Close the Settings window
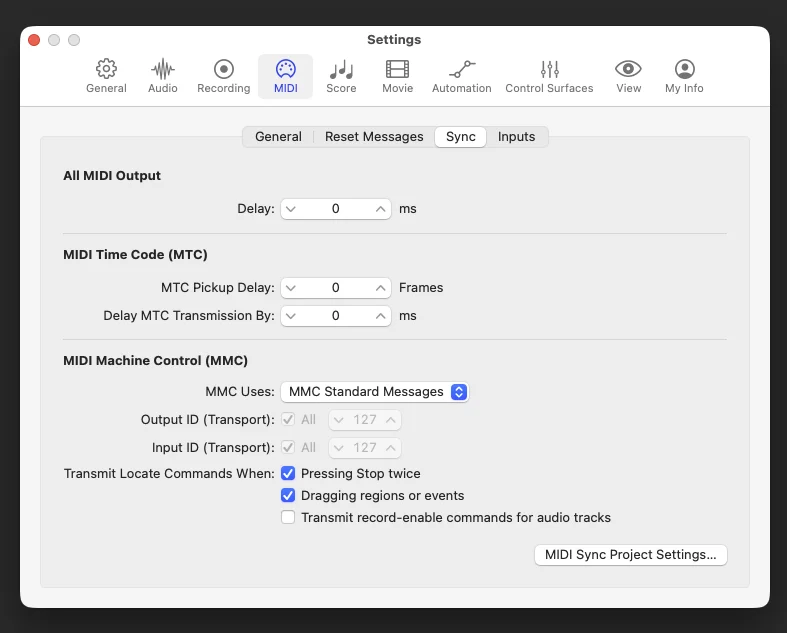The height and width of the screenshot is (633, 787). coord(34,40)
